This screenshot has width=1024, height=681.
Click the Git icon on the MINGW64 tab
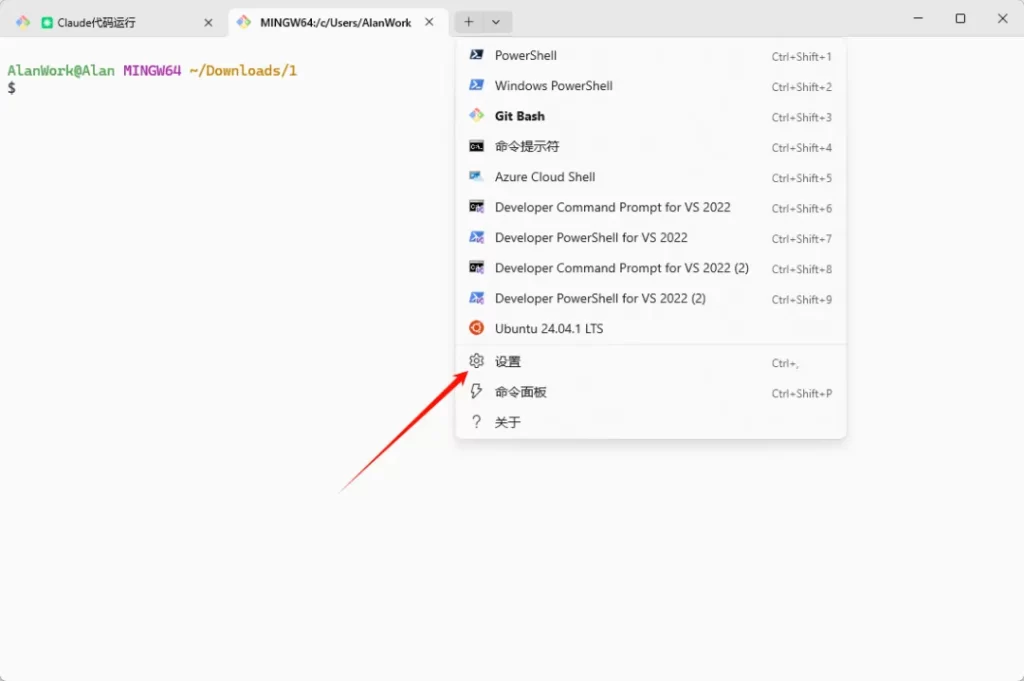point(244,22)
